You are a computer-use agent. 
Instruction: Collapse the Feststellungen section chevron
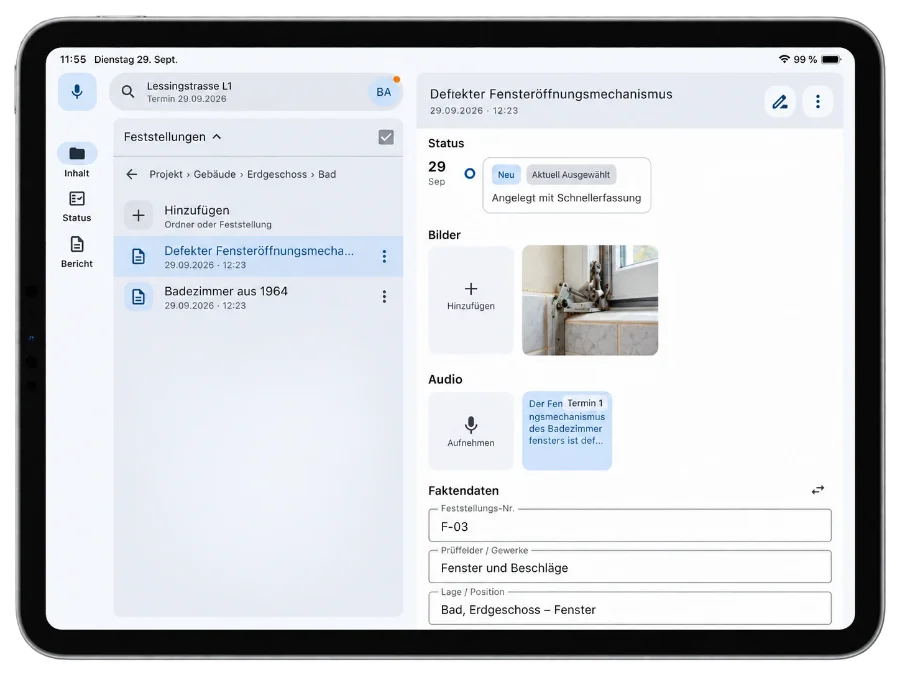[x=217, y=137]
